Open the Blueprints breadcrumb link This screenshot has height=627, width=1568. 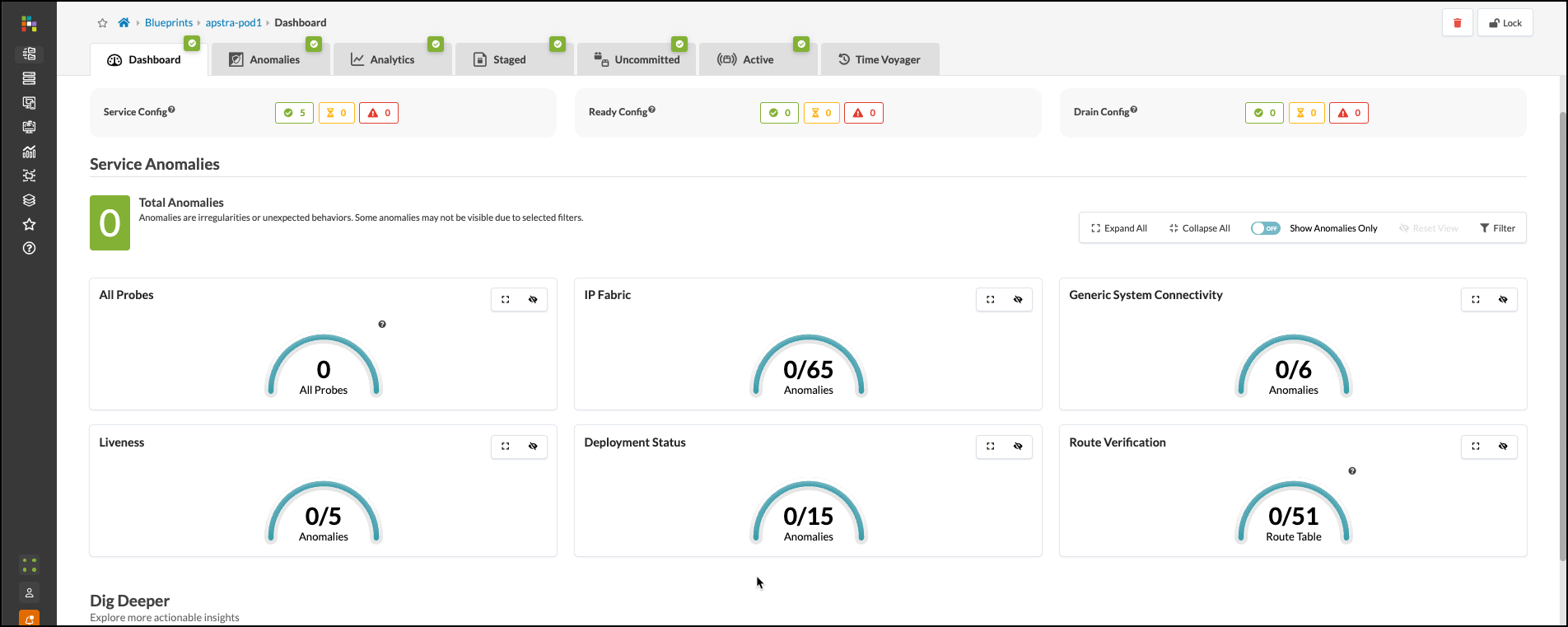[169, 23]
